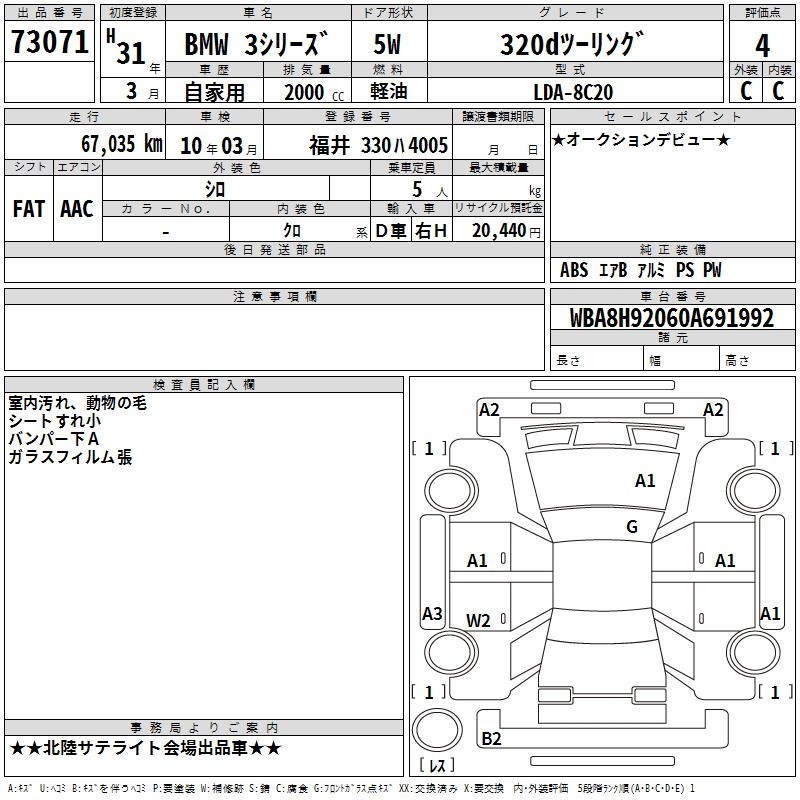Select the fuel type 軽油
The image size is (800, 800).
[389, 91]
